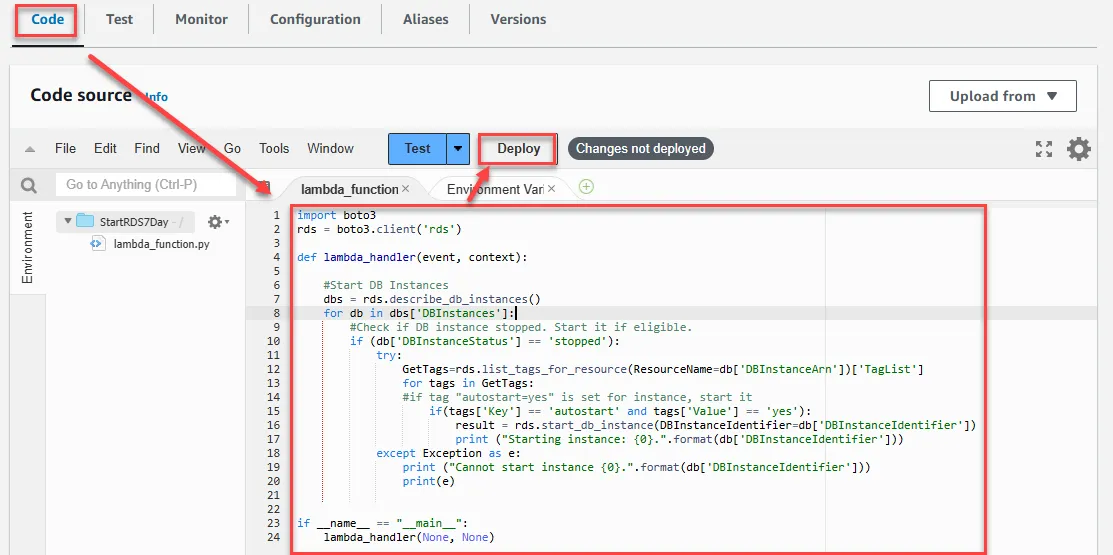This screenshot has width=1113, height=555.
Task: Click the 'rds = boto3.client('rds')' line
Action: [x=379, y=229]
